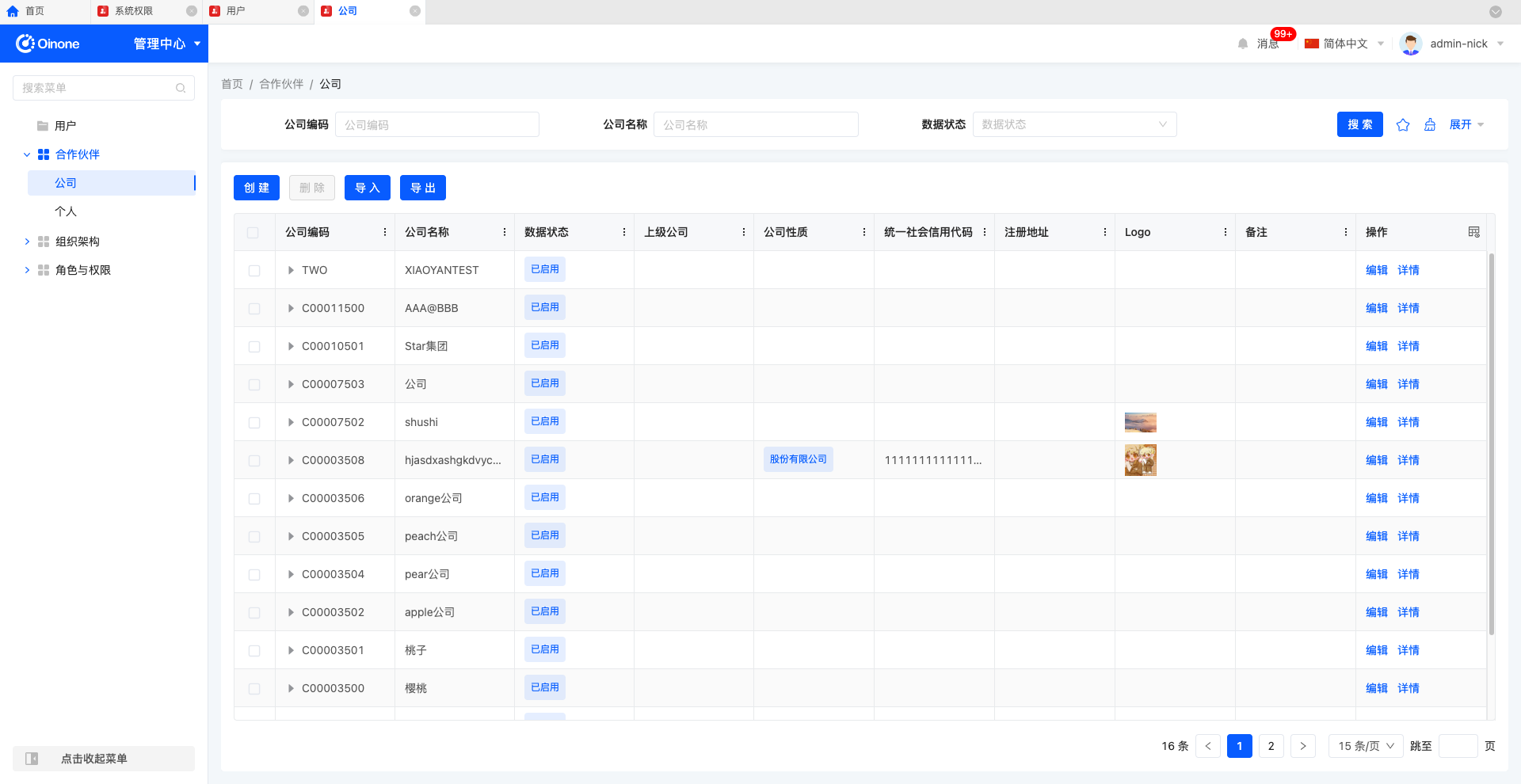Check the C00010501 row checkbox
Screen dimensions: 1521x784
click(254, 346)
